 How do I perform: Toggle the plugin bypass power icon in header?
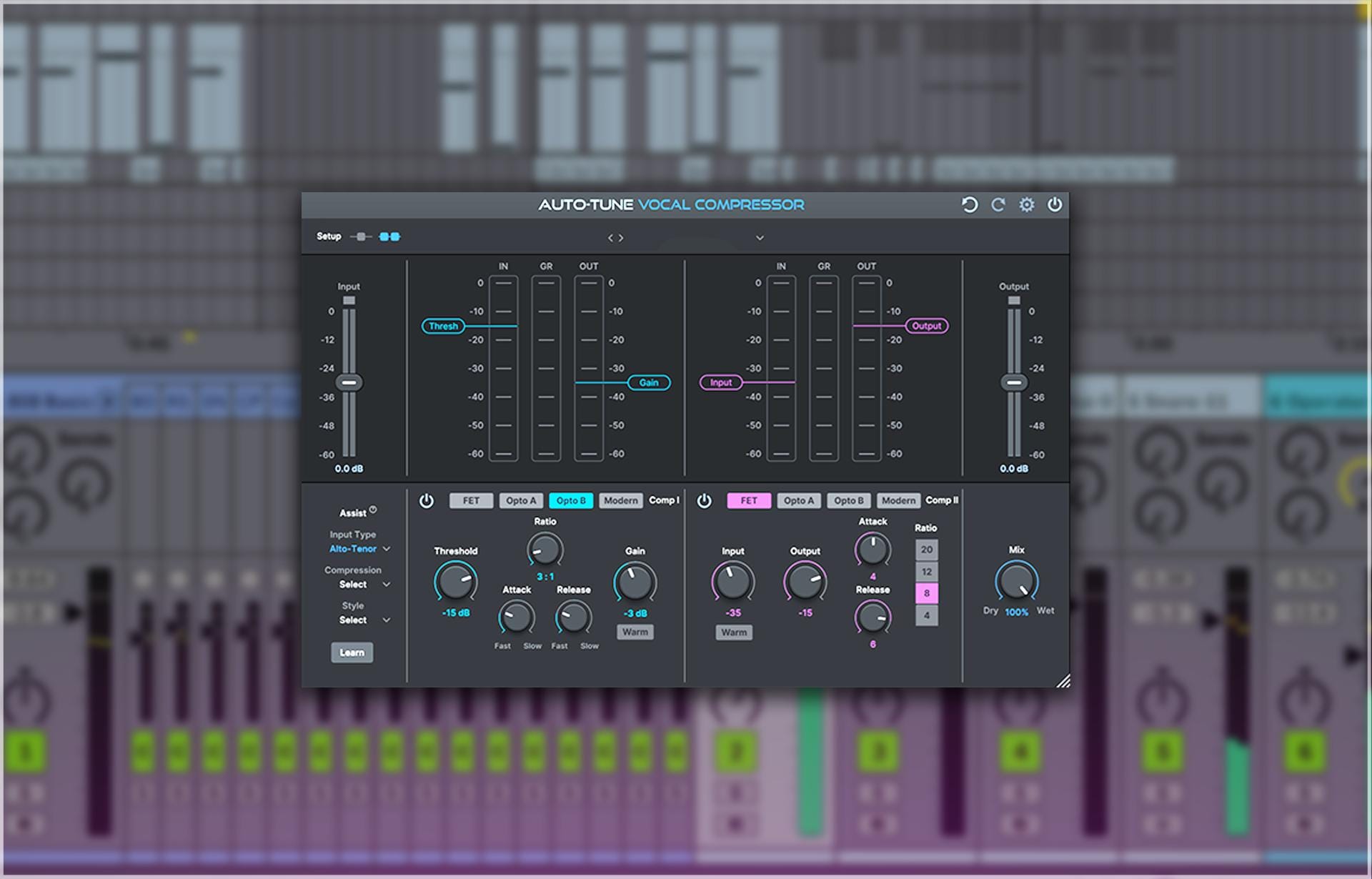(1055, 205)
